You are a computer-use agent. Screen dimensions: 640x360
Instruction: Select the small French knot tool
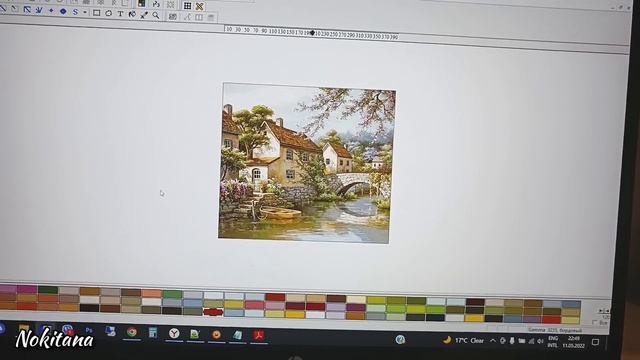pyautogui.click(x=51, y=11)
